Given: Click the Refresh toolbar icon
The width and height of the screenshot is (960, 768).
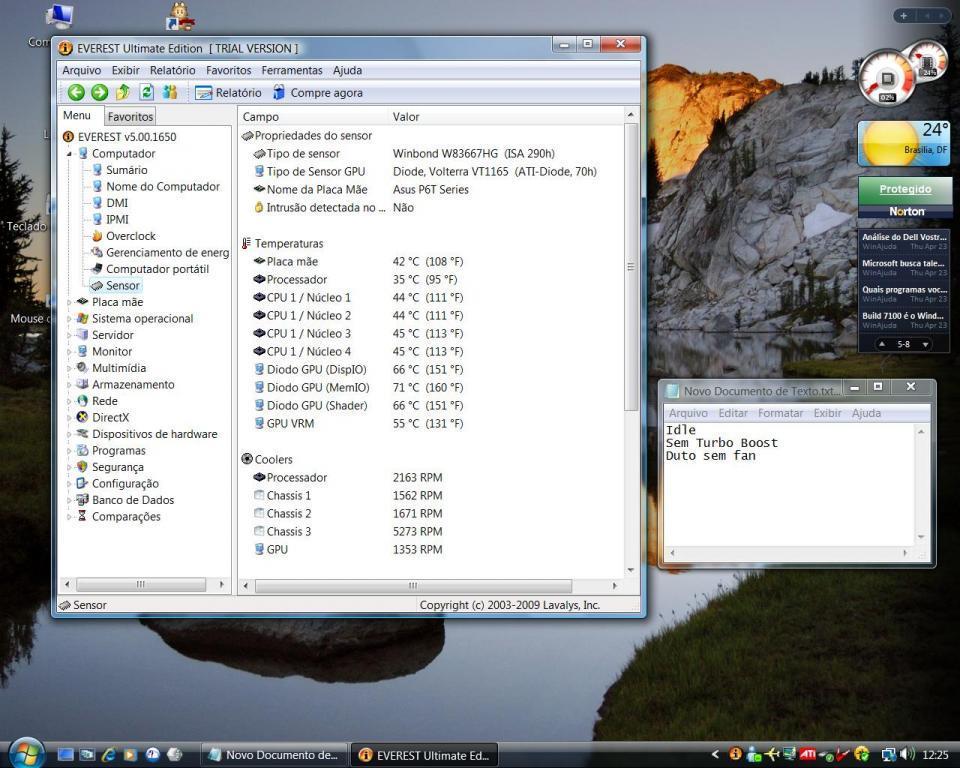Looking at the screenshot, I should [x=146, y=93].
